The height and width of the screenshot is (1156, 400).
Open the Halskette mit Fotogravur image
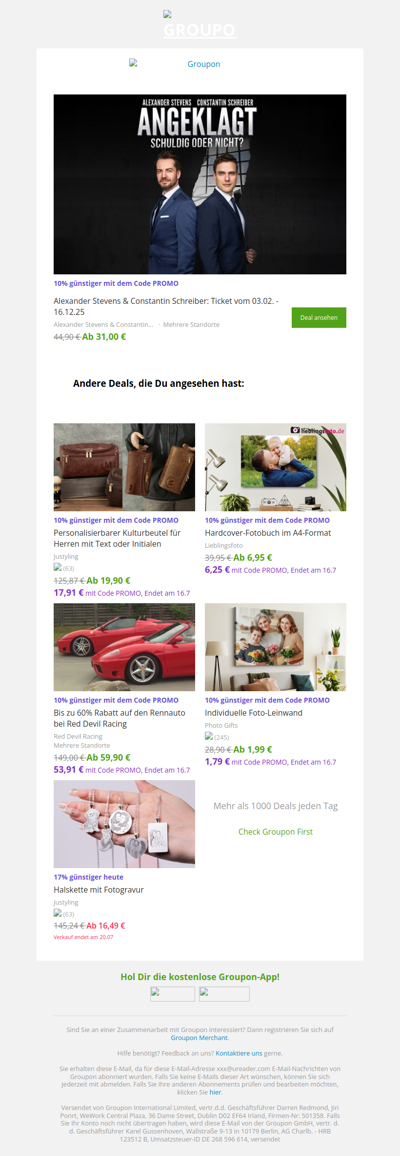(124, 824)
